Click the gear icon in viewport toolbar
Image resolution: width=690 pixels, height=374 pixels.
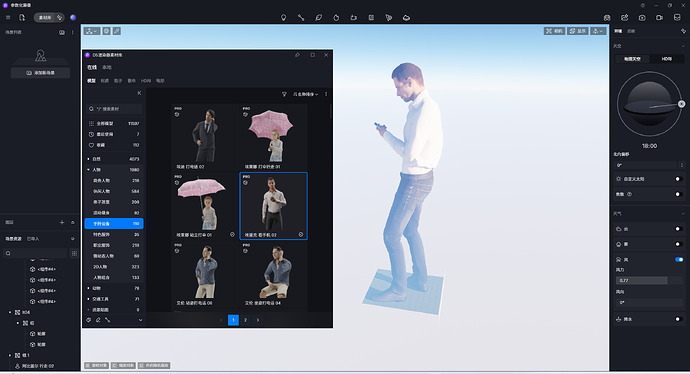pos(106,31)
